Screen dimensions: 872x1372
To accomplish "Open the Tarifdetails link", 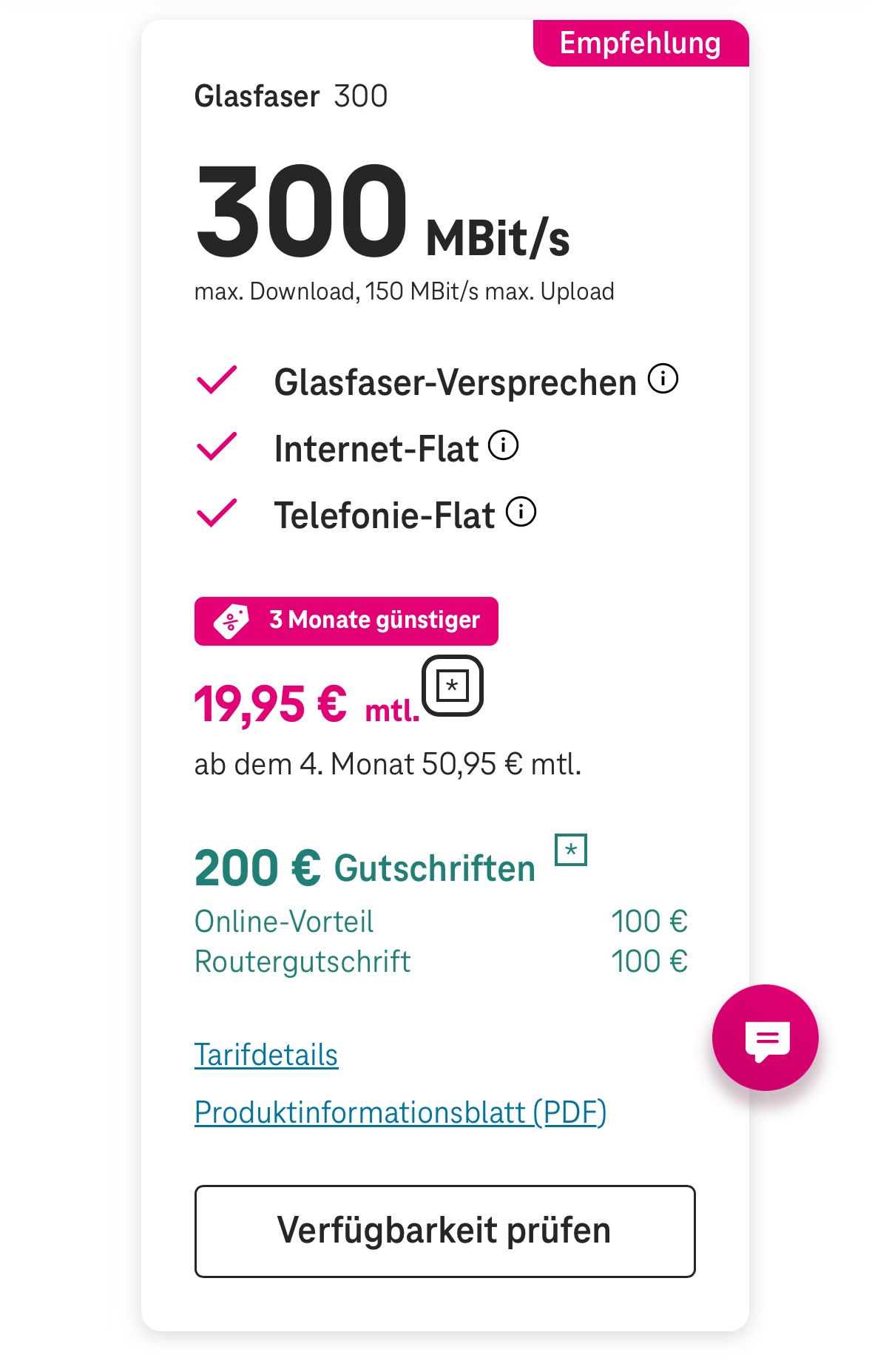I will click(x=266, y=1055).
